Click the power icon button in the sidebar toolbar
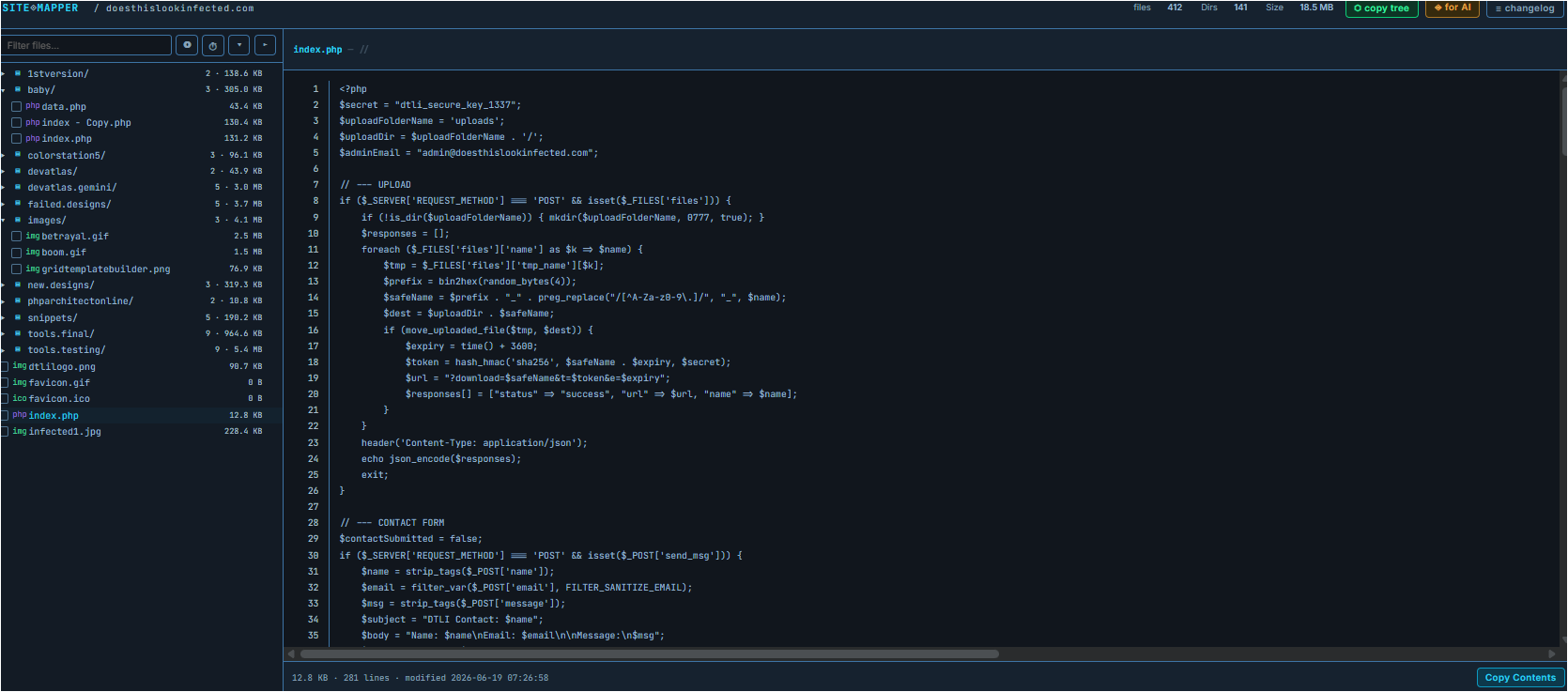This screenshot has height=692, width=1568. (x=213, y=45)
